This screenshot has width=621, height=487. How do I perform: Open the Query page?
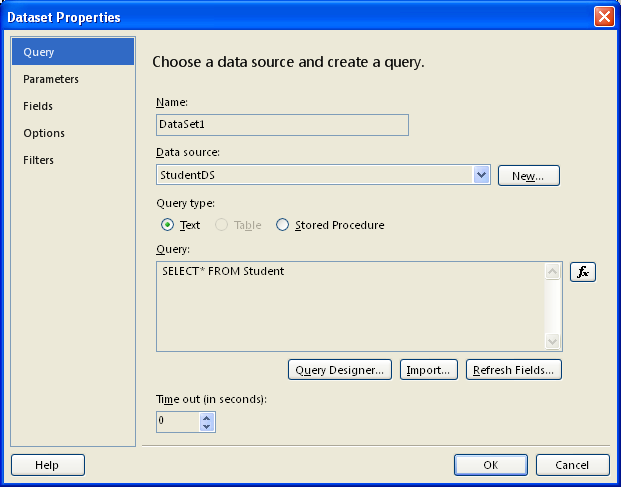coord(73,52)
